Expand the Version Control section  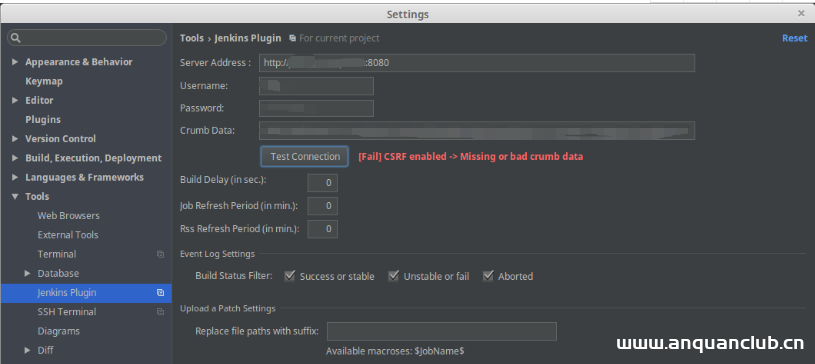[15, 139]
